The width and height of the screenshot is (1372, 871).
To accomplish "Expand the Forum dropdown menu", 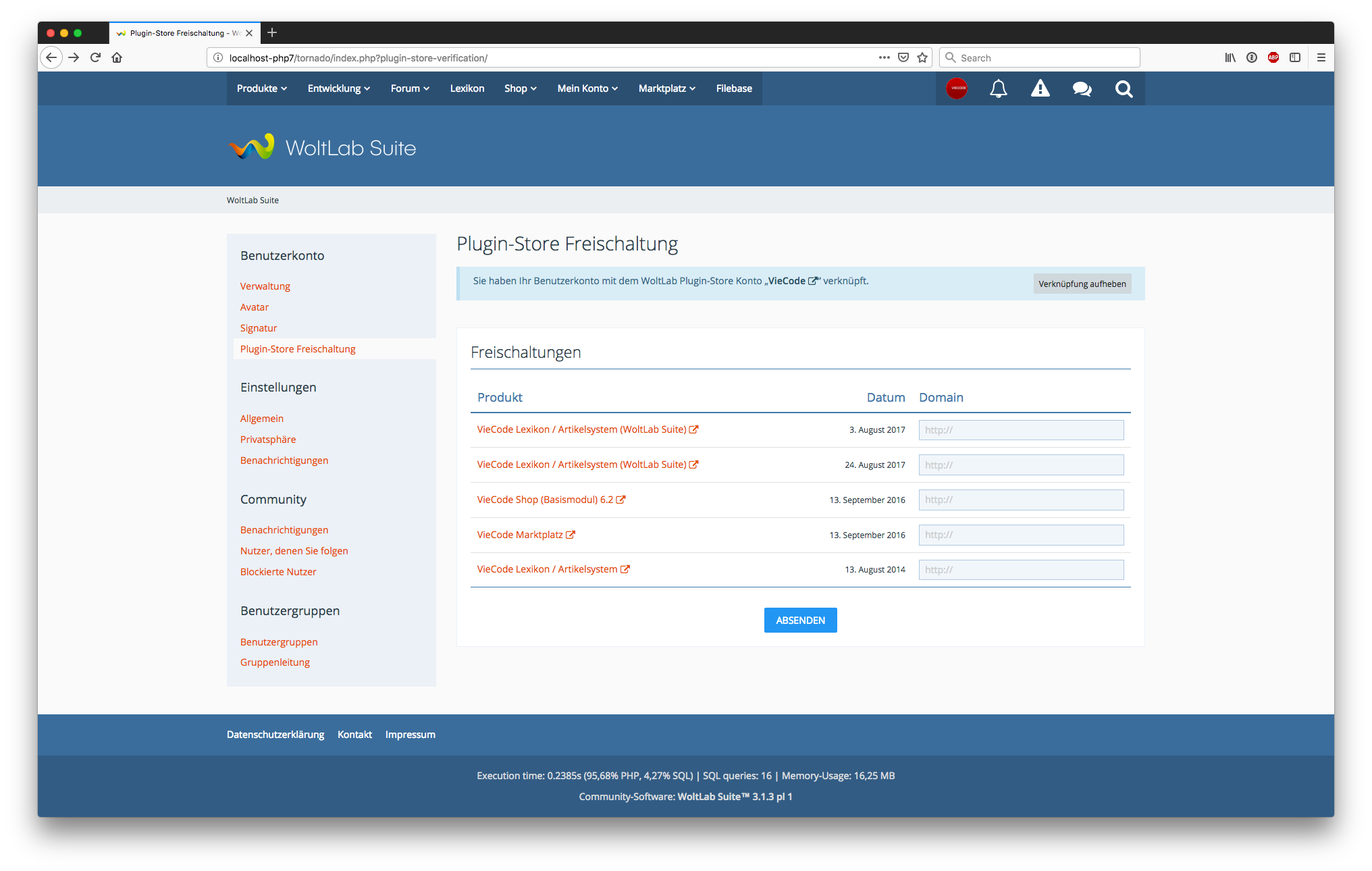I will [410, 88].
